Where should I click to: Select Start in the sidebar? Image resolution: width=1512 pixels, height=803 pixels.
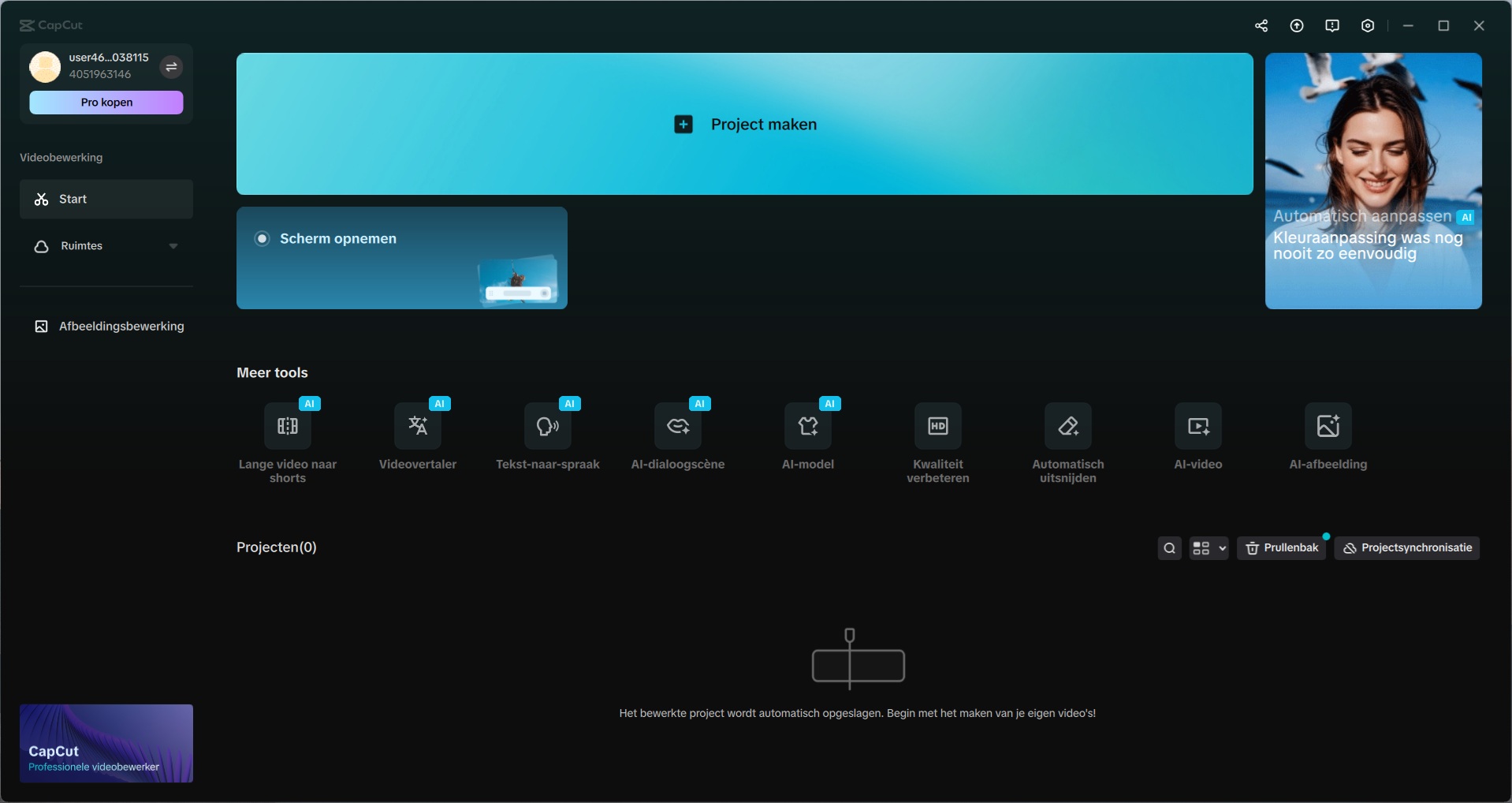tap(106, 199)
